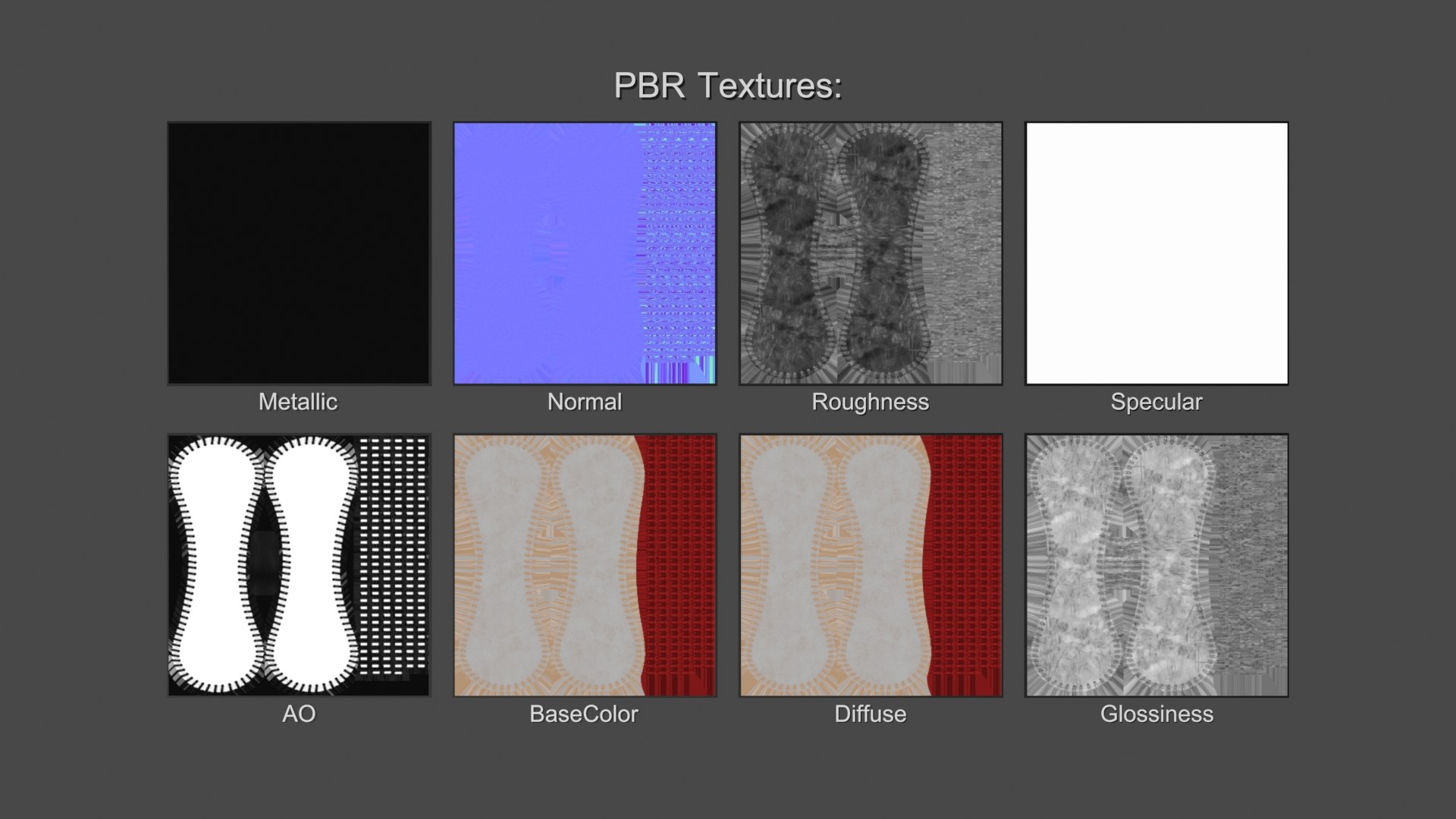The width and height of the screenshot is (1456, 819).
Task: Select the Normal map thumbnail
Action: tap(585, 253)
